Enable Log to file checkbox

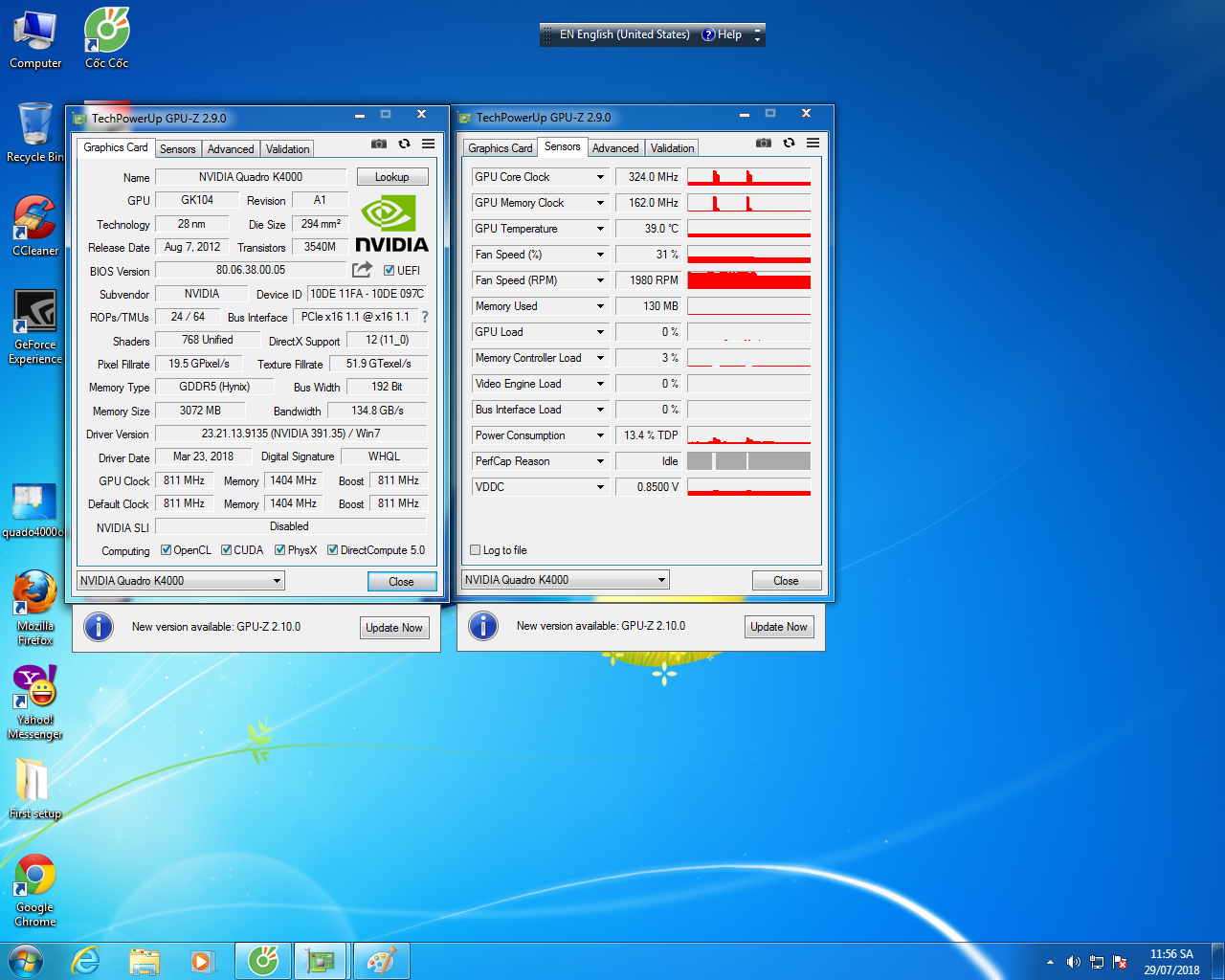pos(476,550)
